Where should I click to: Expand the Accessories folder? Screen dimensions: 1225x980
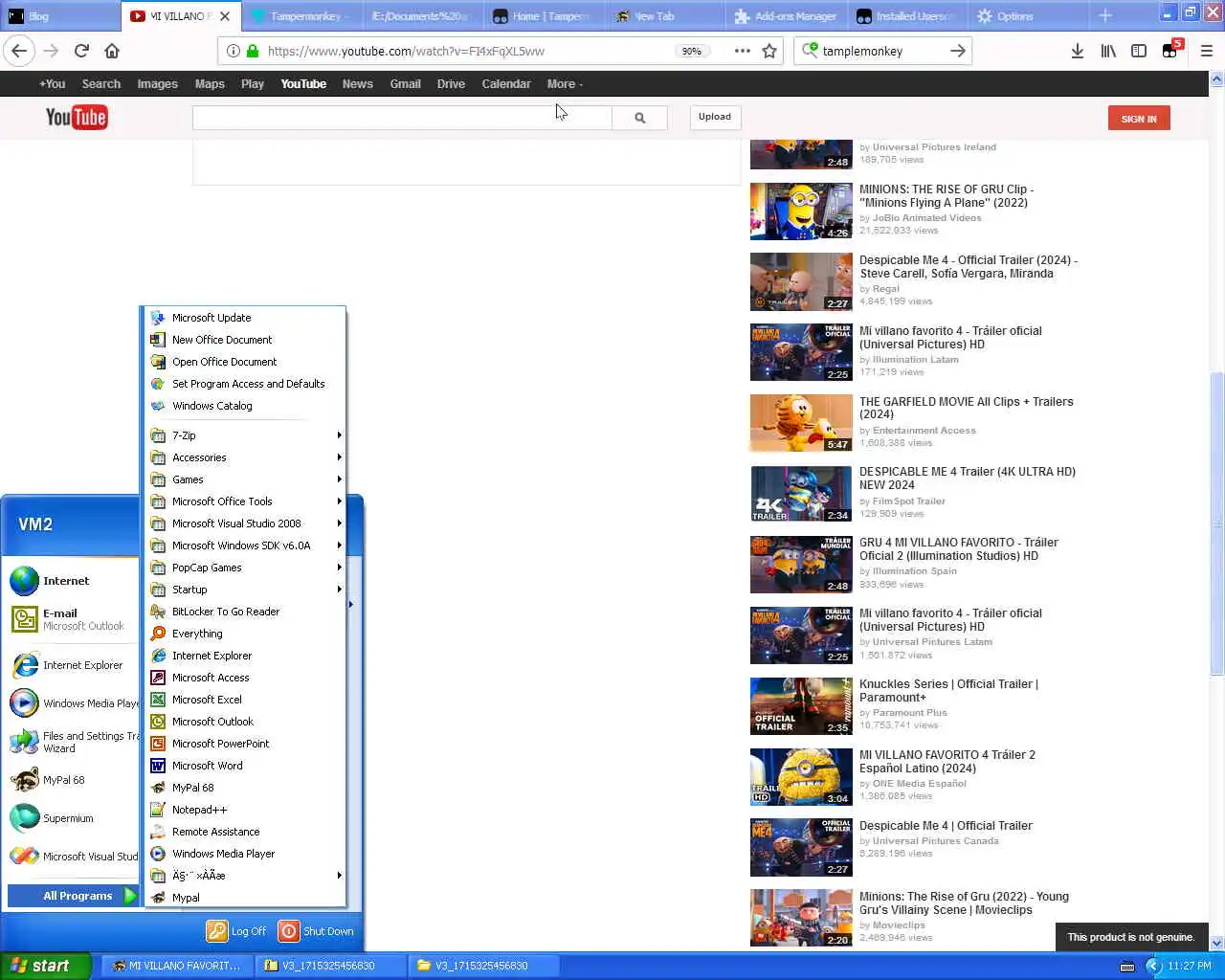(x=245, y=457)
